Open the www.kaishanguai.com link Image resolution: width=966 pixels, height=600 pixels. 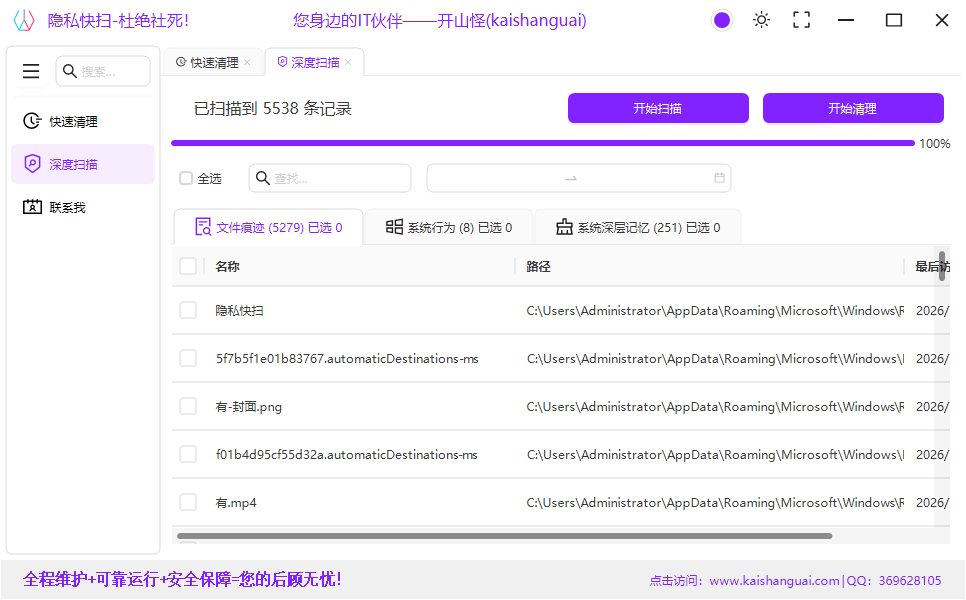click(774, 580)
